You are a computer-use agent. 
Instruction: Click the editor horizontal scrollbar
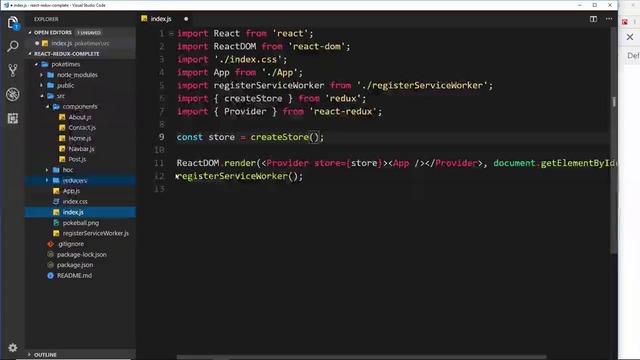(361, 357)
